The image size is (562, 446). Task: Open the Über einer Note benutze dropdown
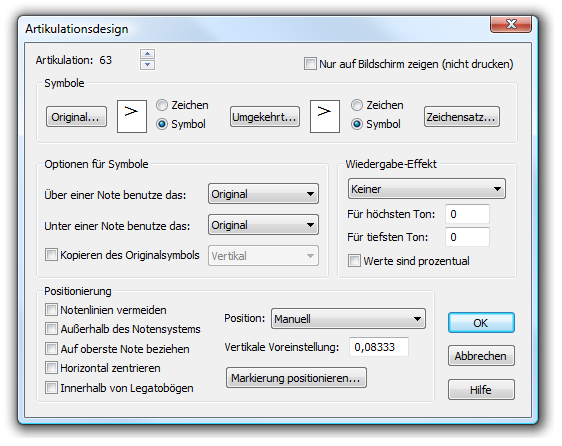[x=263, y=194]
